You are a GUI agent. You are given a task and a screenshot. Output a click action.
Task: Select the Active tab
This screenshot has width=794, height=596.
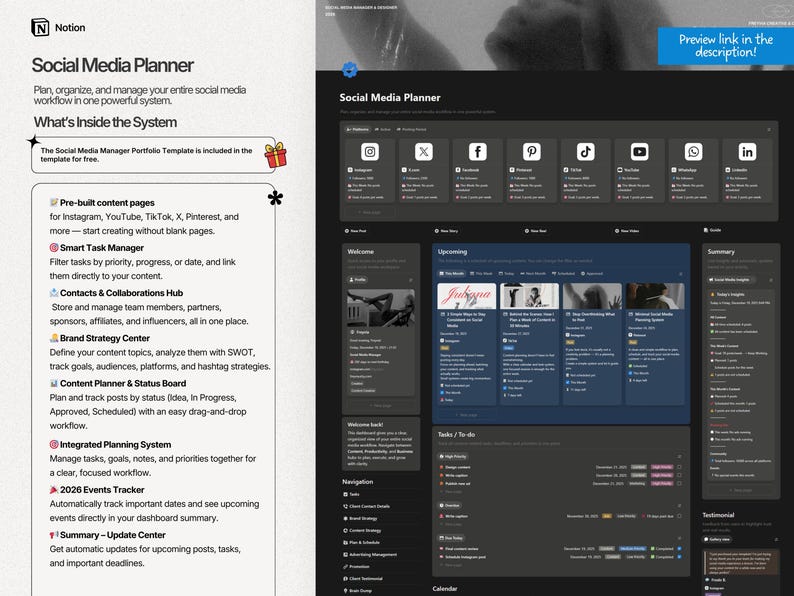click(383, 130)
